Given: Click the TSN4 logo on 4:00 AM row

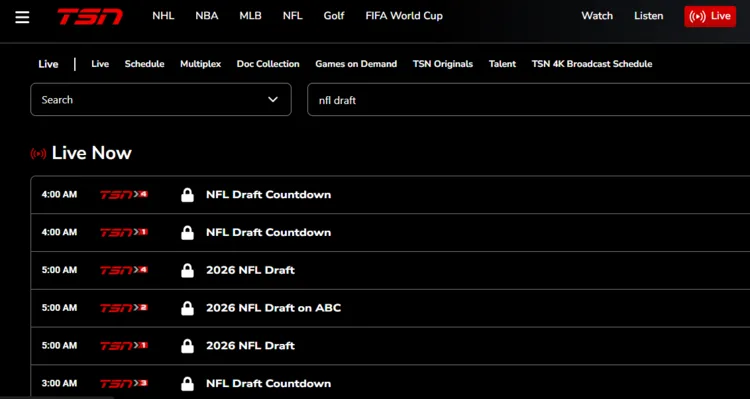Looking at the screenshot, I should pyautogui.click(x=124, y=195).
